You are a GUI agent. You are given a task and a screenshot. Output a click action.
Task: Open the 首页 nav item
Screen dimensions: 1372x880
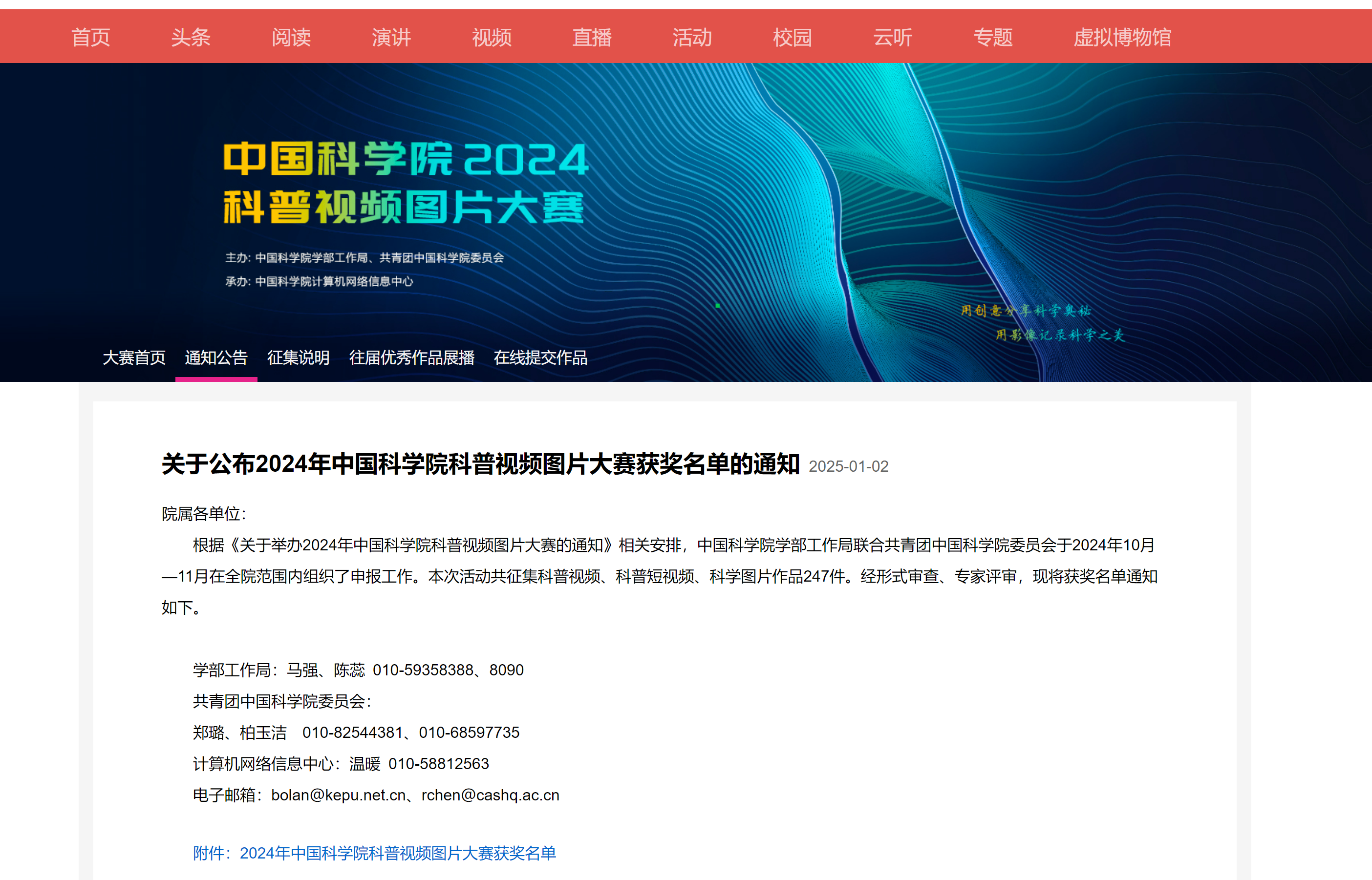click(x=90, y=38)
